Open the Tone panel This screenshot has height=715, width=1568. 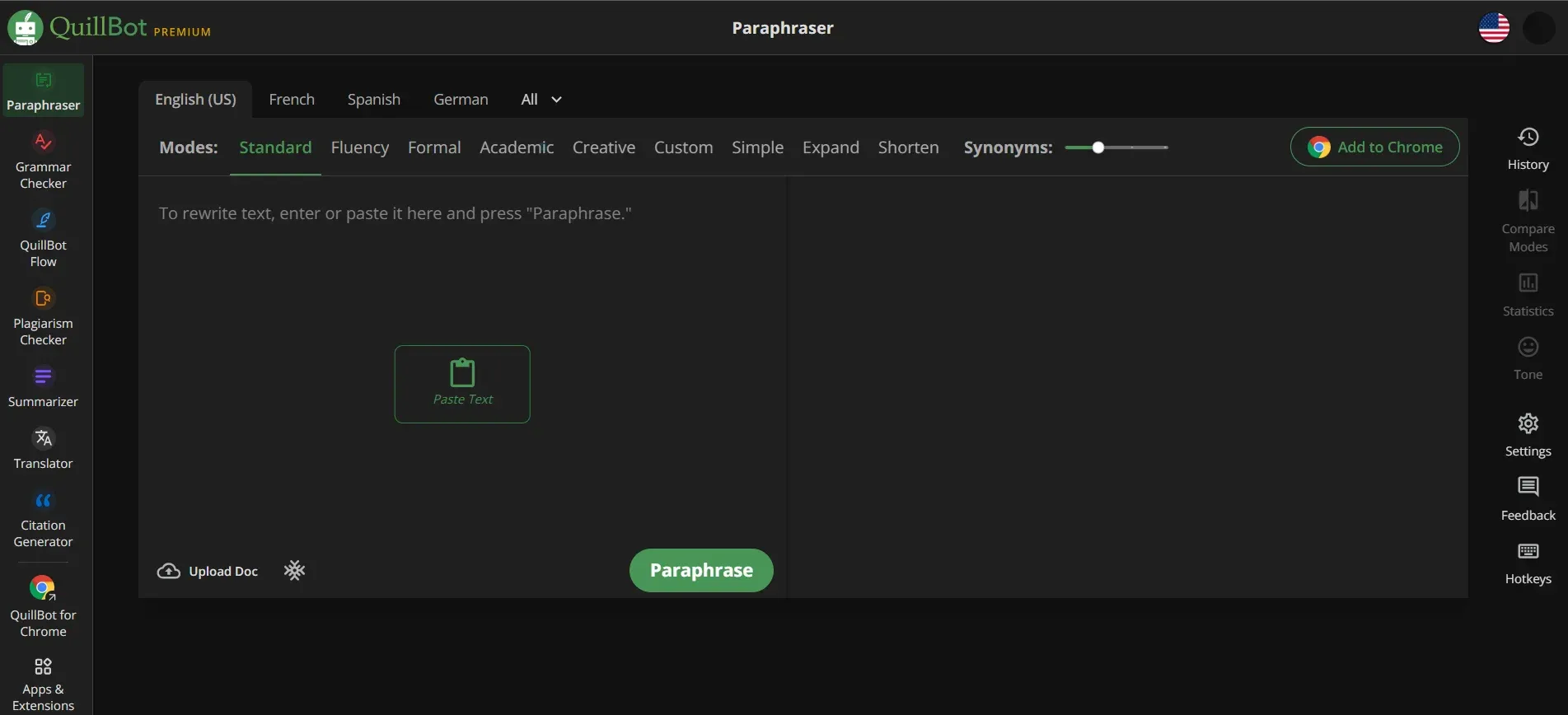tap(1528, 357)
